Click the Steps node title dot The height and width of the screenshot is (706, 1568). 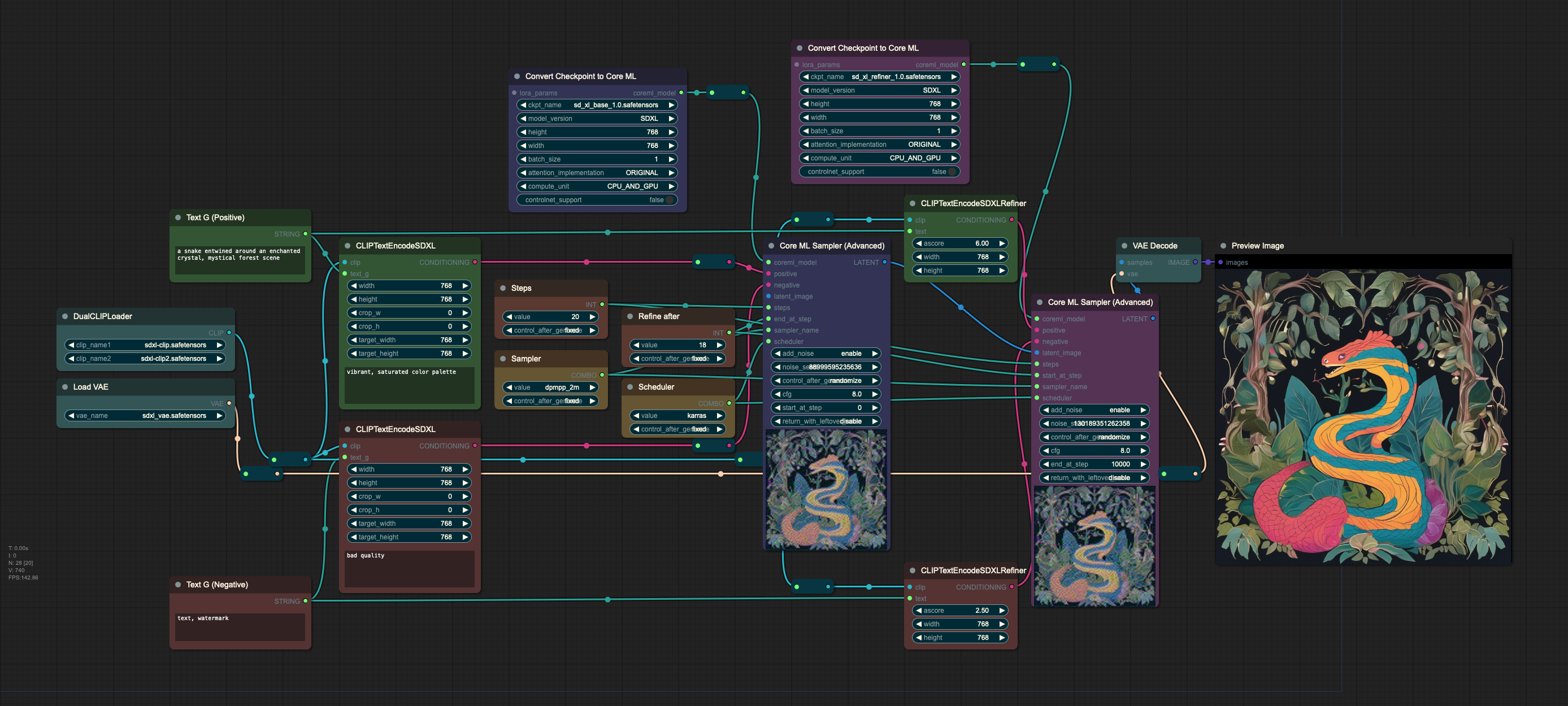[x=503, y=289]
